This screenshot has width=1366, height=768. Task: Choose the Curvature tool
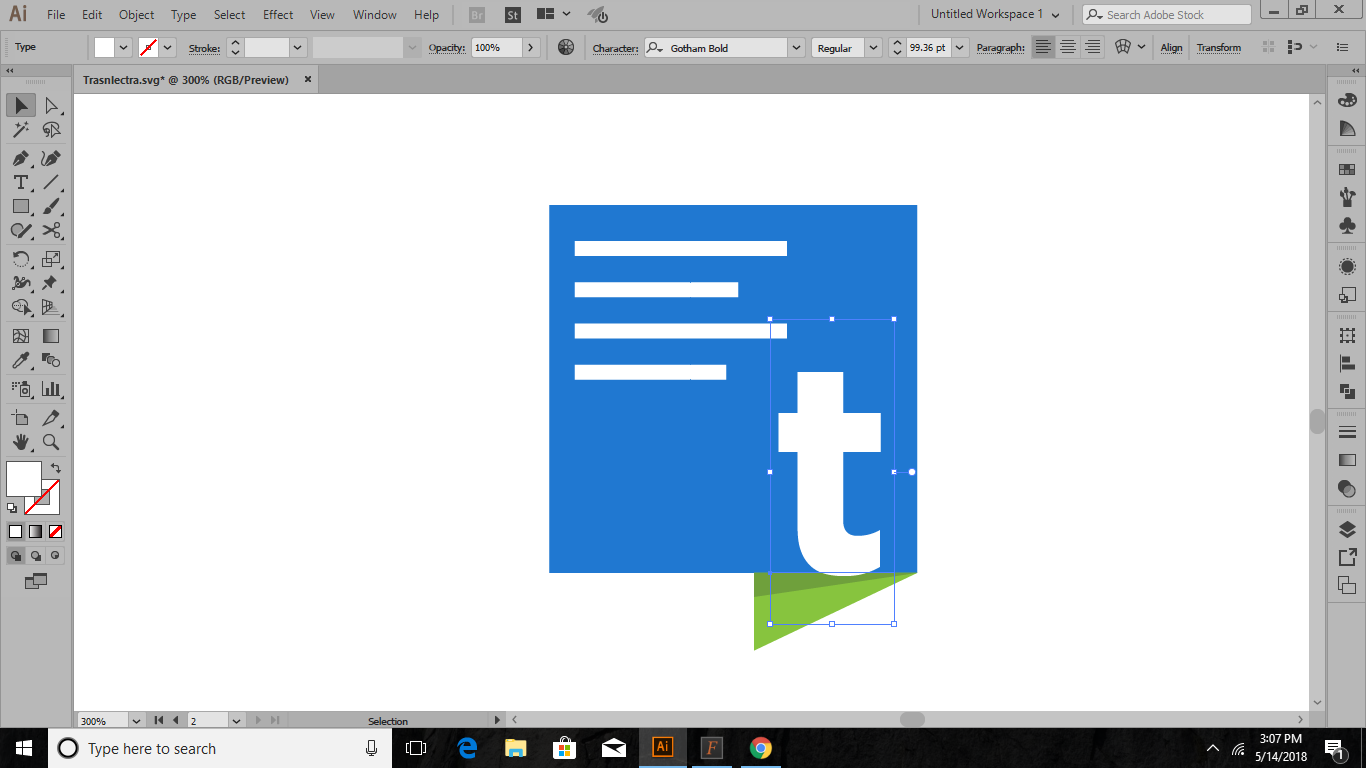pyautogui.click(x=51, y=158)
